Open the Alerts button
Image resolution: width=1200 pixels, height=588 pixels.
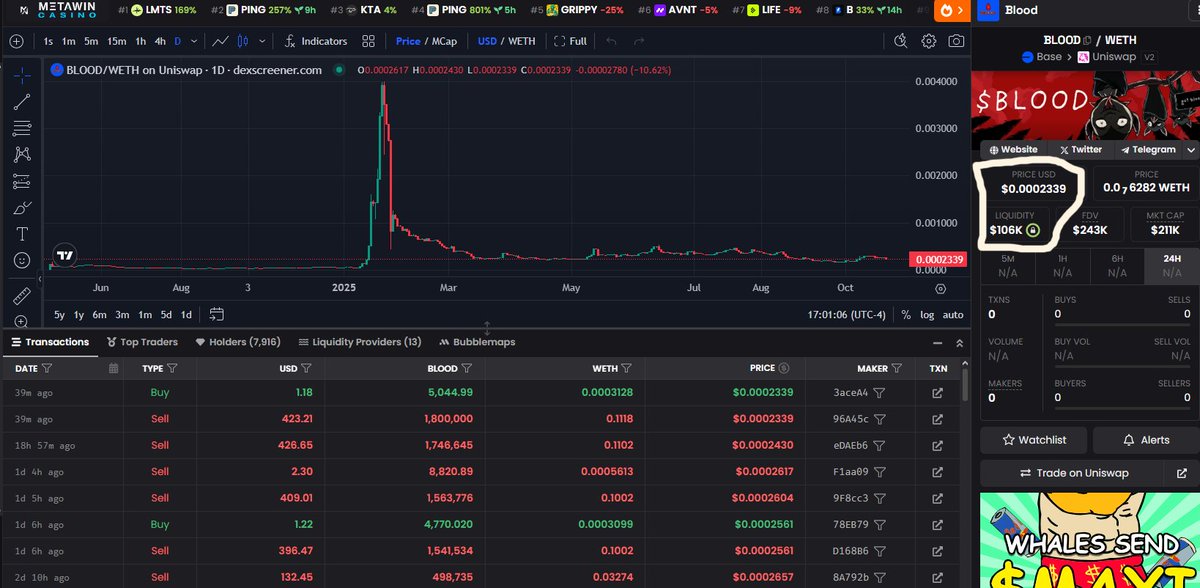pyautogui.click(x=1146, y=440)
